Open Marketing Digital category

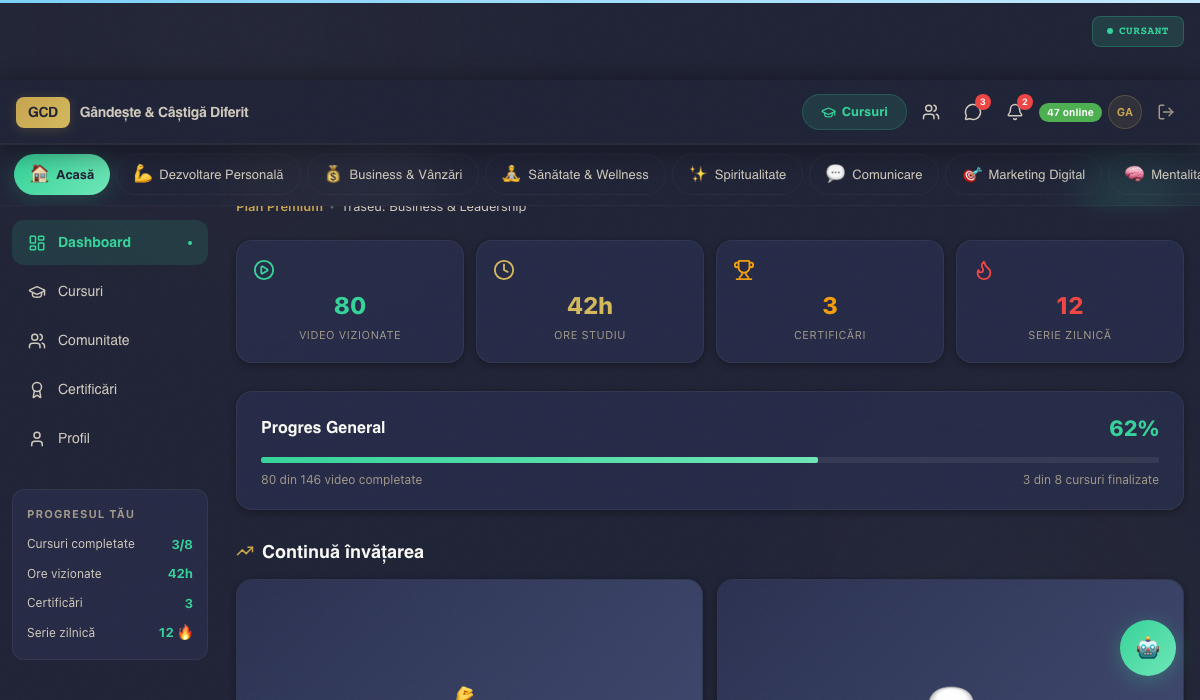(x=1023, y=174)
